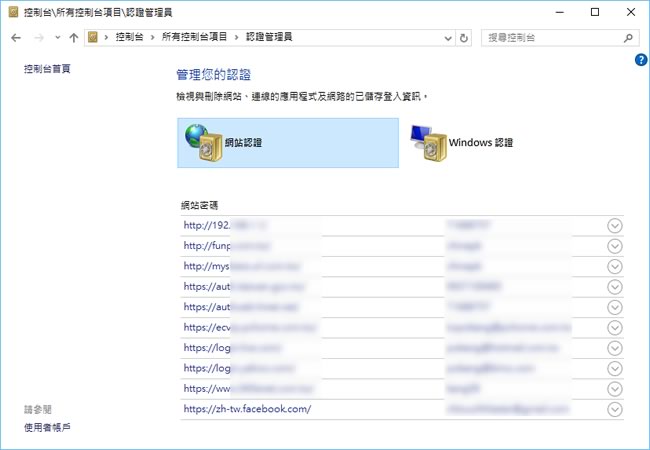Select 網站認證 vault
The image size is (650, 450).
click(288, 143)
